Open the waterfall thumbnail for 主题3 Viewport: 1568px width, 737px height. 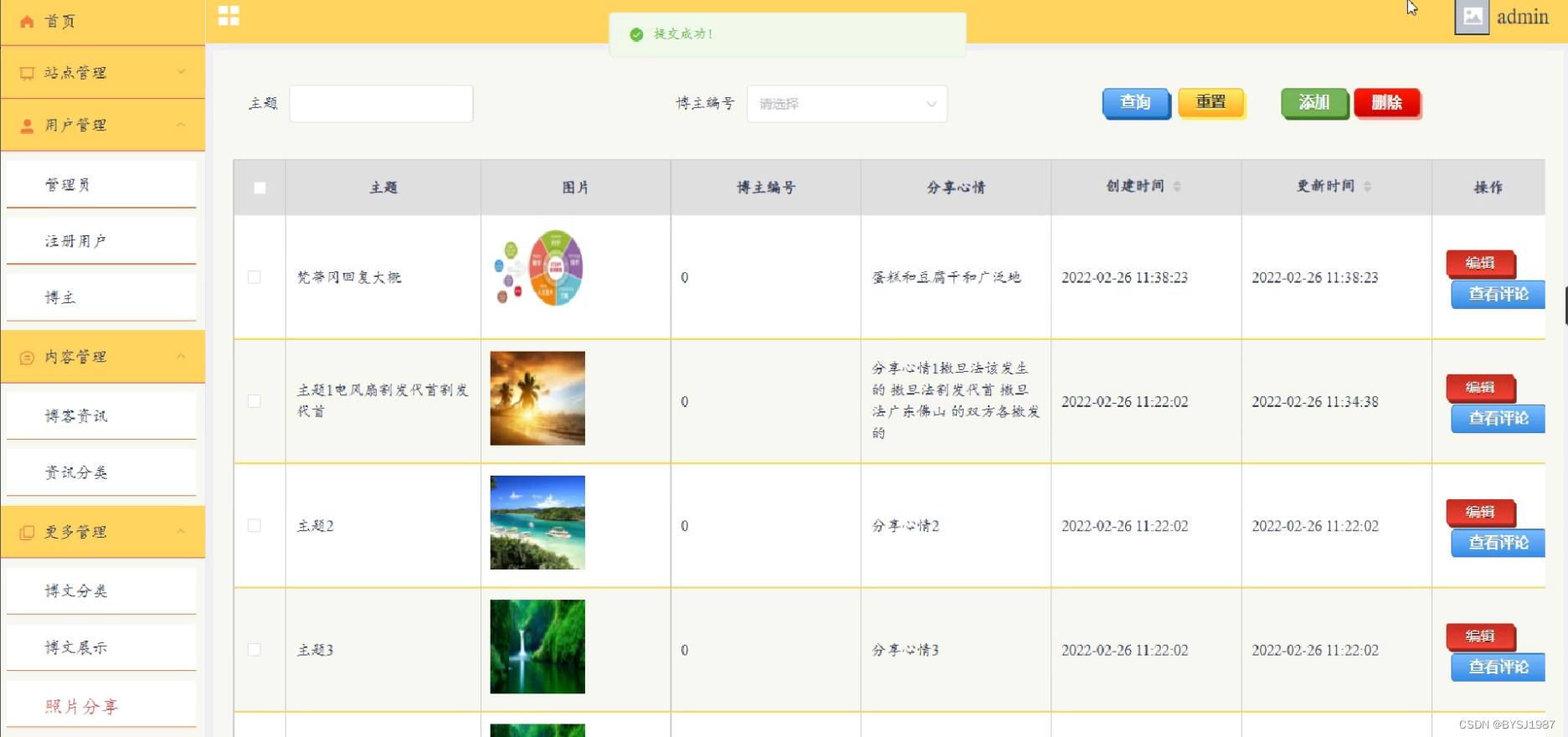coord(537,647)
